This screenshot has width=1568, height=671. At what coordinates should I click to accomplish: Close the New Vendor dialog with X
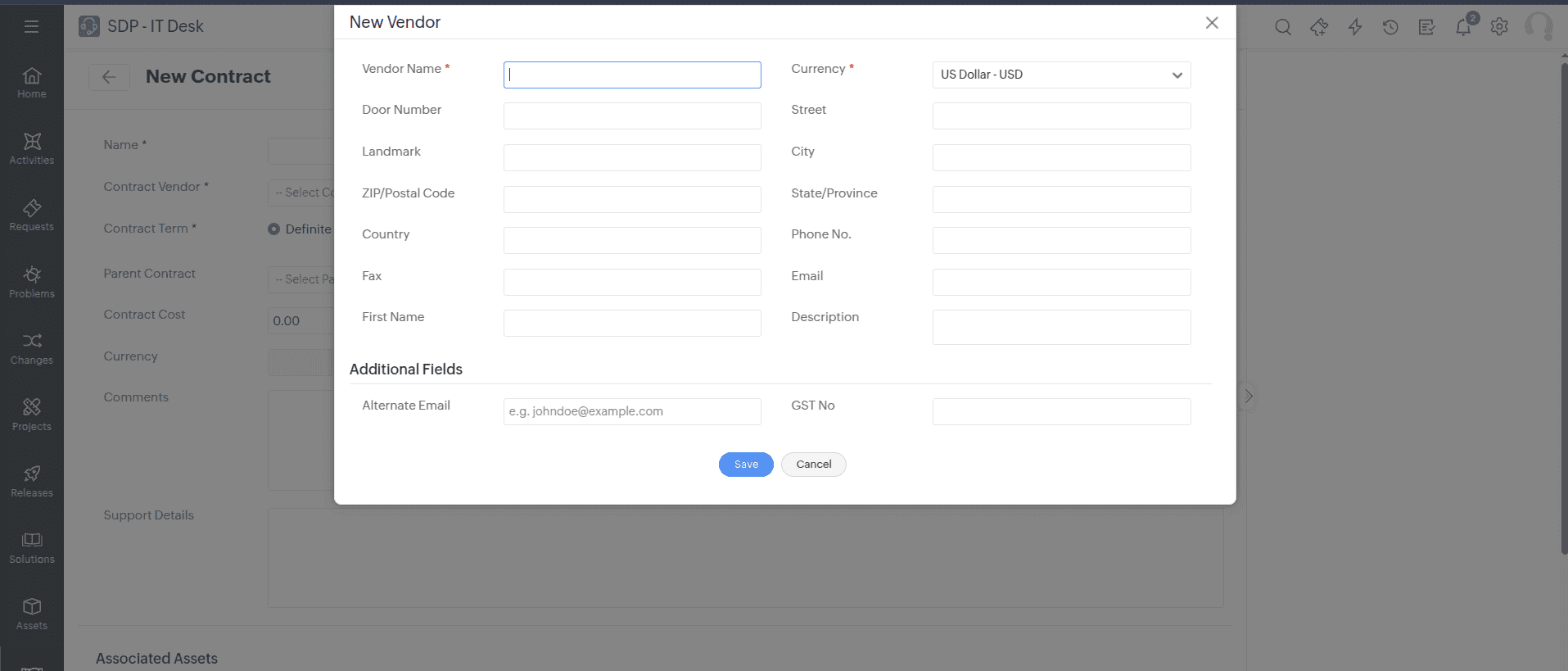click(1212, 23)
